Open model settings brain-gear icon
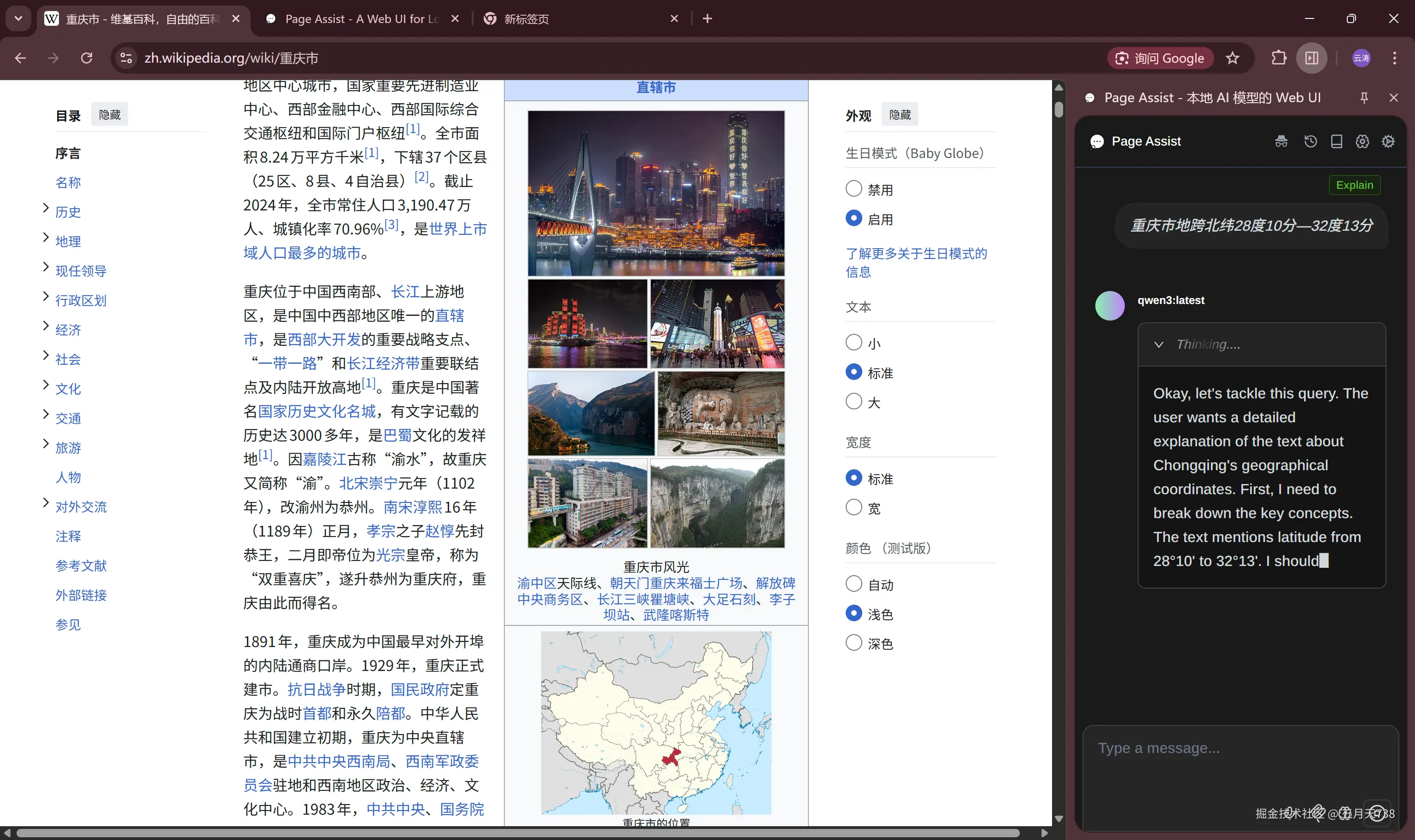The image size is (1415, 840). pos(1362,141)
